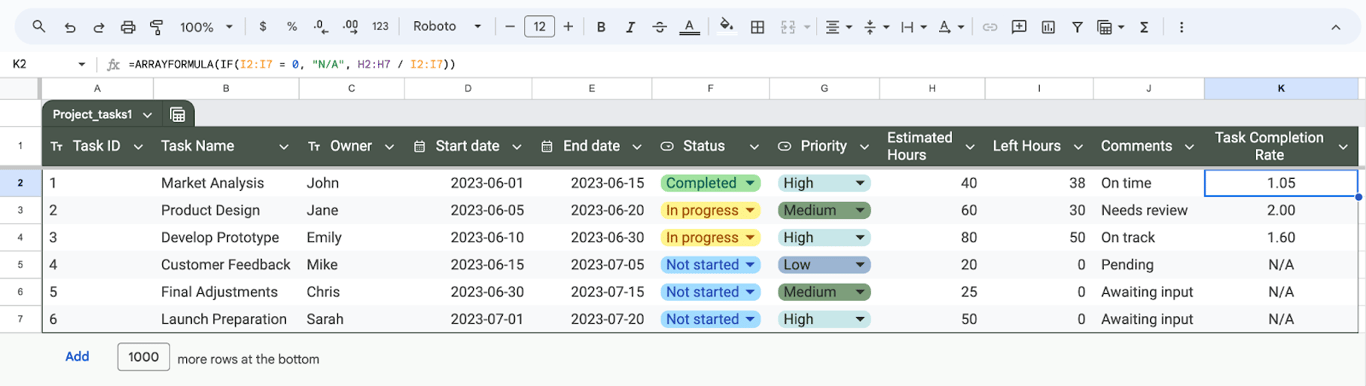This screenshot has height=386, width=1366.
Task: Click the Add rows button
Action: 77,357
